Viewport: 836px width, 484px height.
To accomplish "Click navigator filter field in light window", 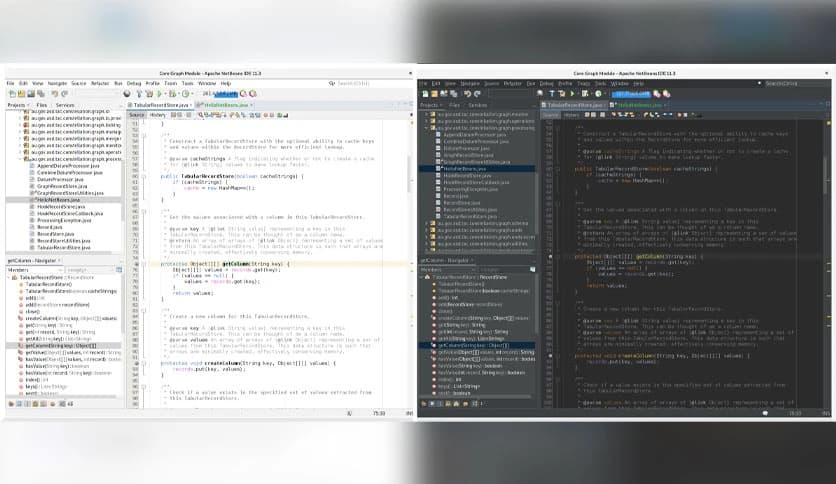I will pos(90,270).
